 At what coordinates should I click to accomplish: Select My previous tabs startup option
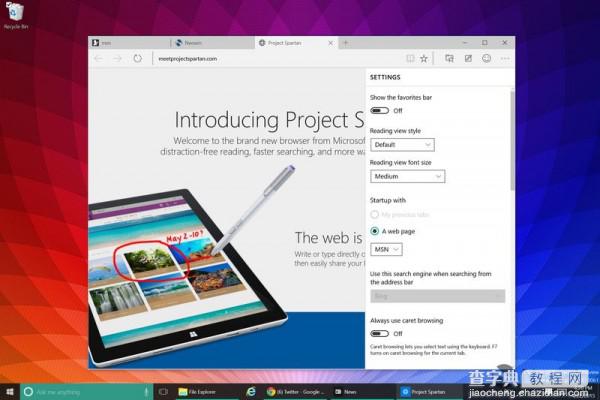pos(400,215)
